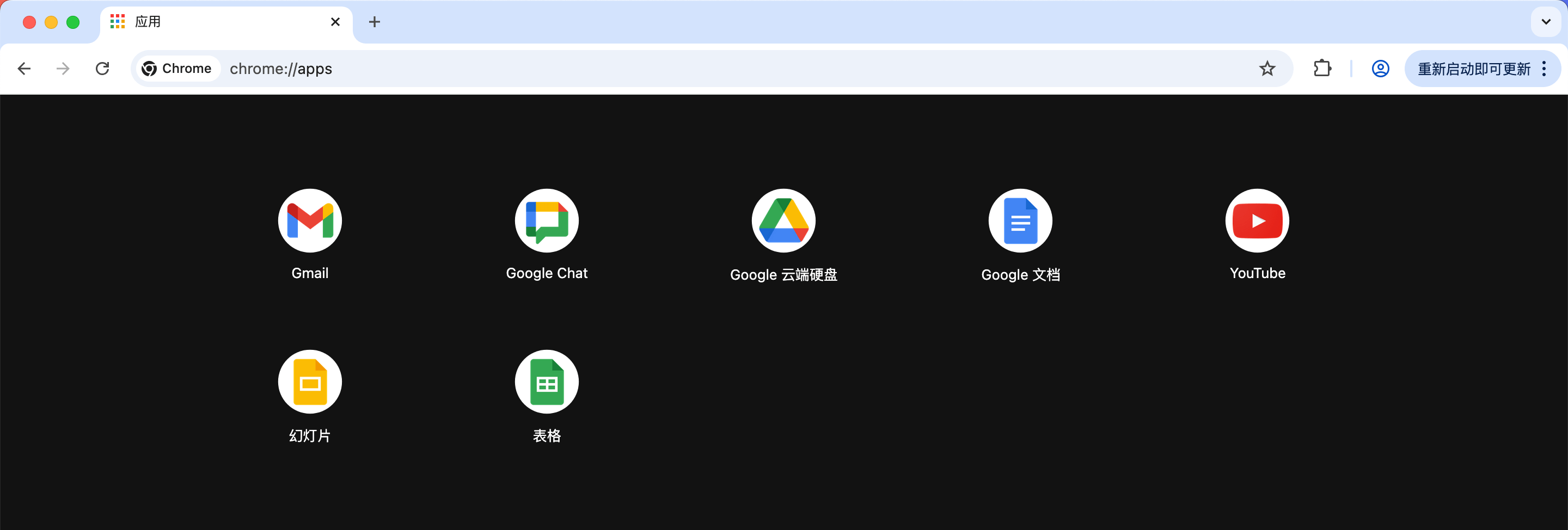Click the Google 文档 label text
Screen dimensions: 1568x530
pyautogui.click(x=1020, y=274)
